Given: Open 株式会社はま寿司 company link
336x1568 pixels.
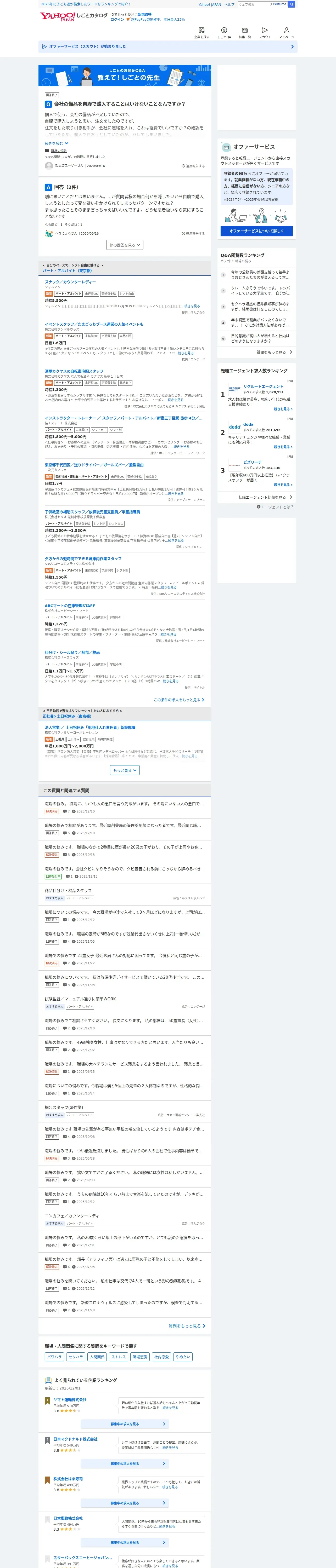Looking at the screenshot, I should click(x=68, y=1479).
